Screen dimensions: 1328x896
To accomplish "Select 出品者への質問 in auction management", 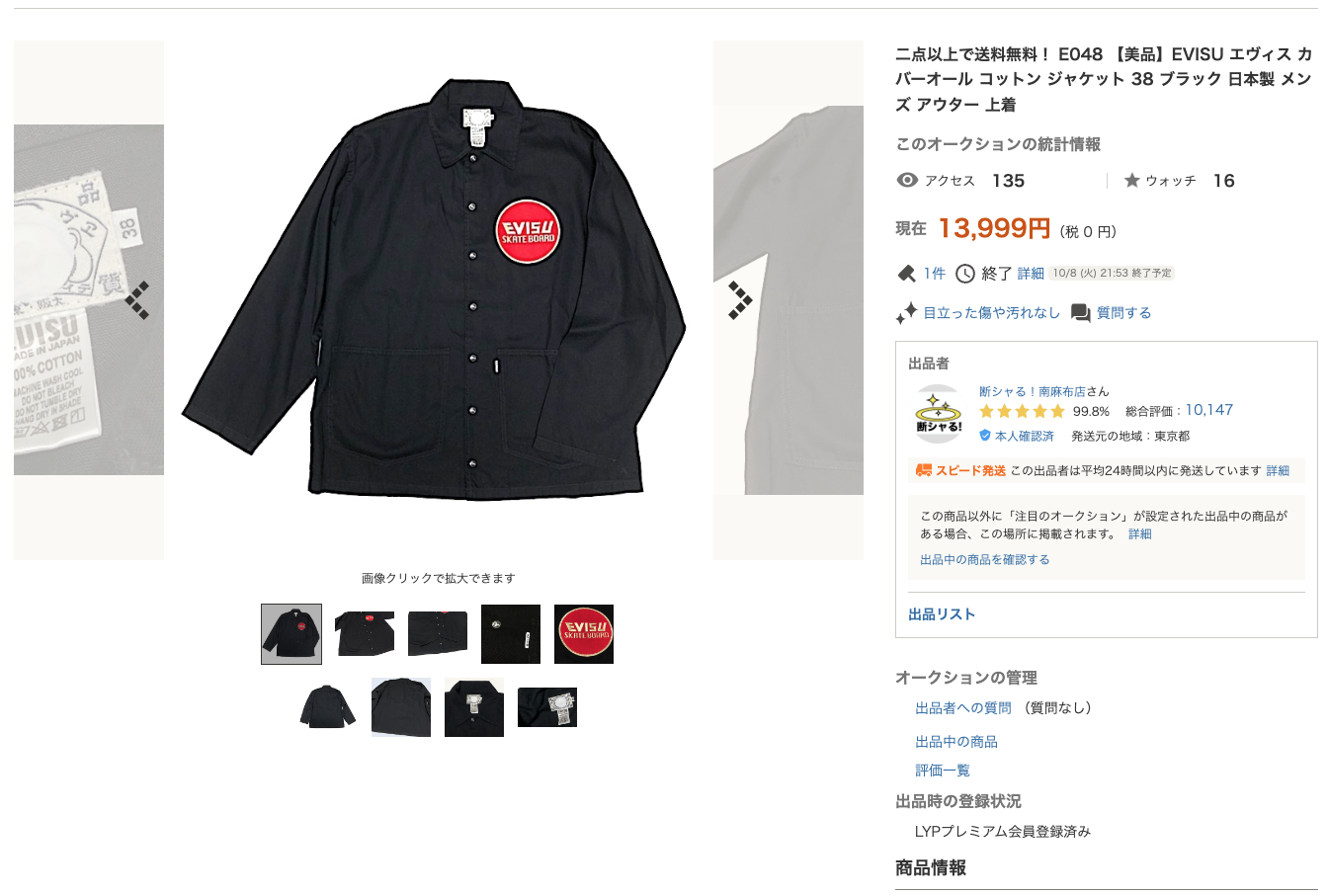I will (x=963, y=708).
